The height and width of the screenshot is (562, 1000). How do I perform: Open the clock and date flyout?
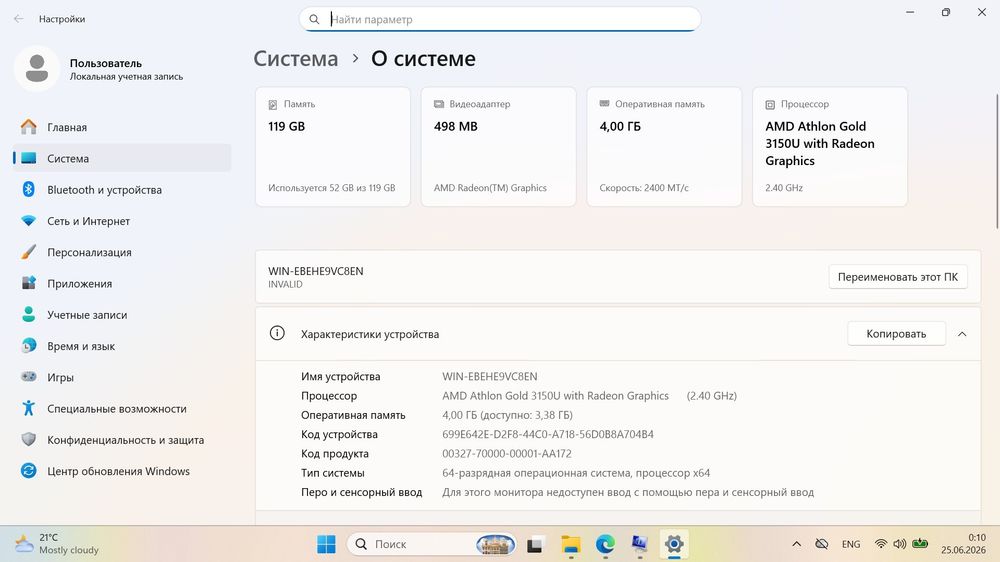964,544
